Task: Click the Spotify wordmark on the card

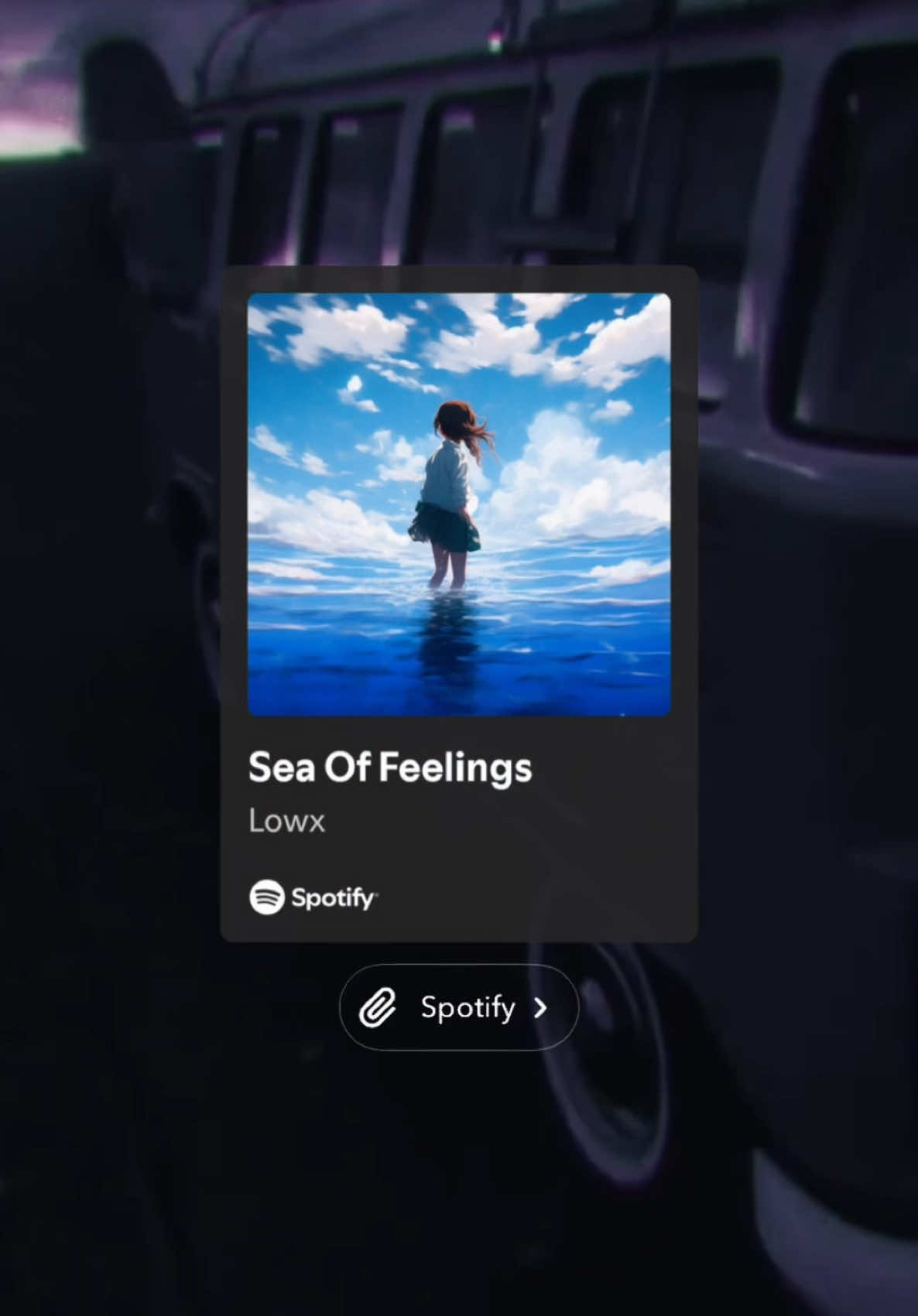Action: click(334, 898)
